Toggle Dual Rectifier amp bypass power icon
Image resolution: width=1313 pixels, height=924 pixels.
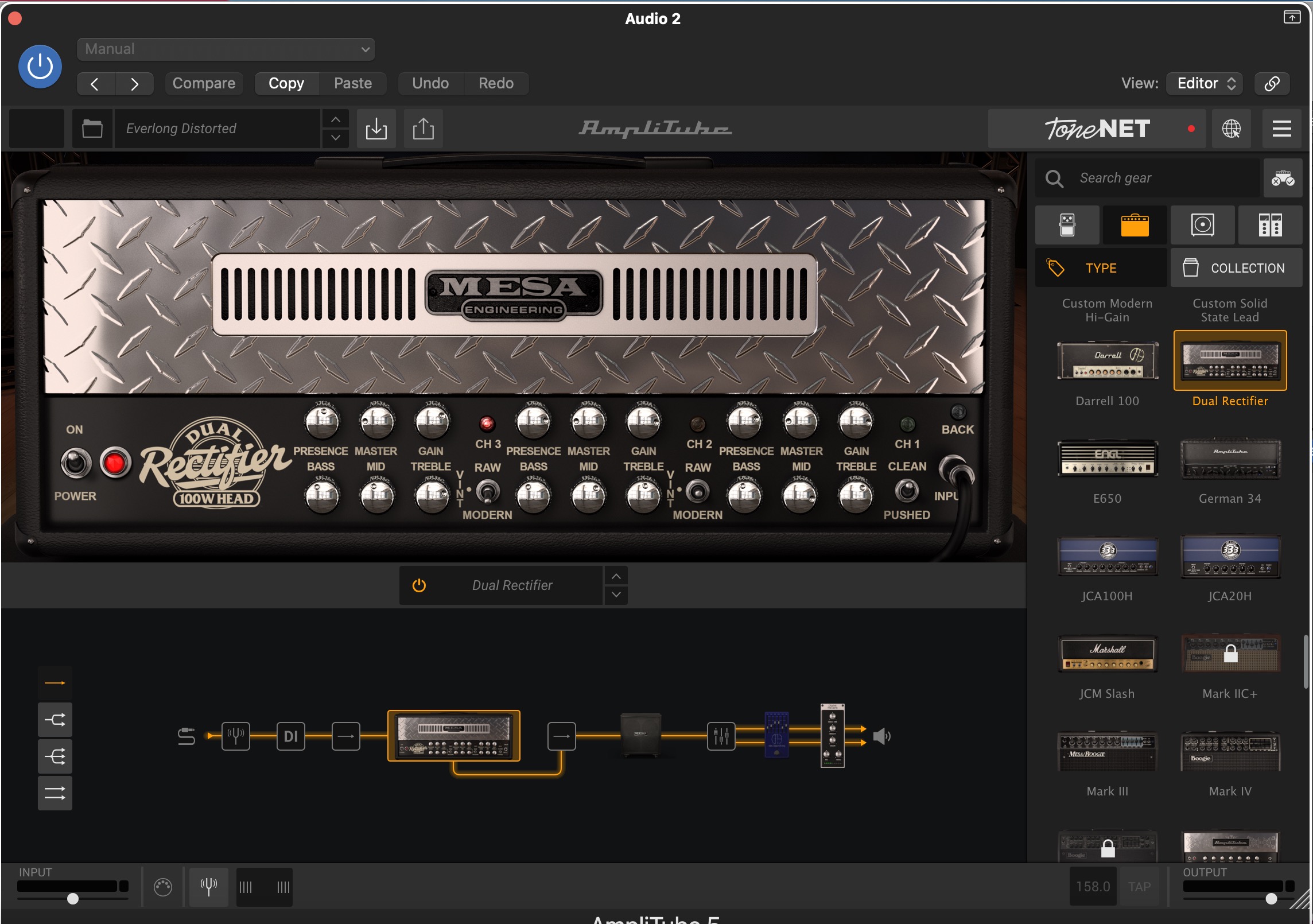coord(419,585)
